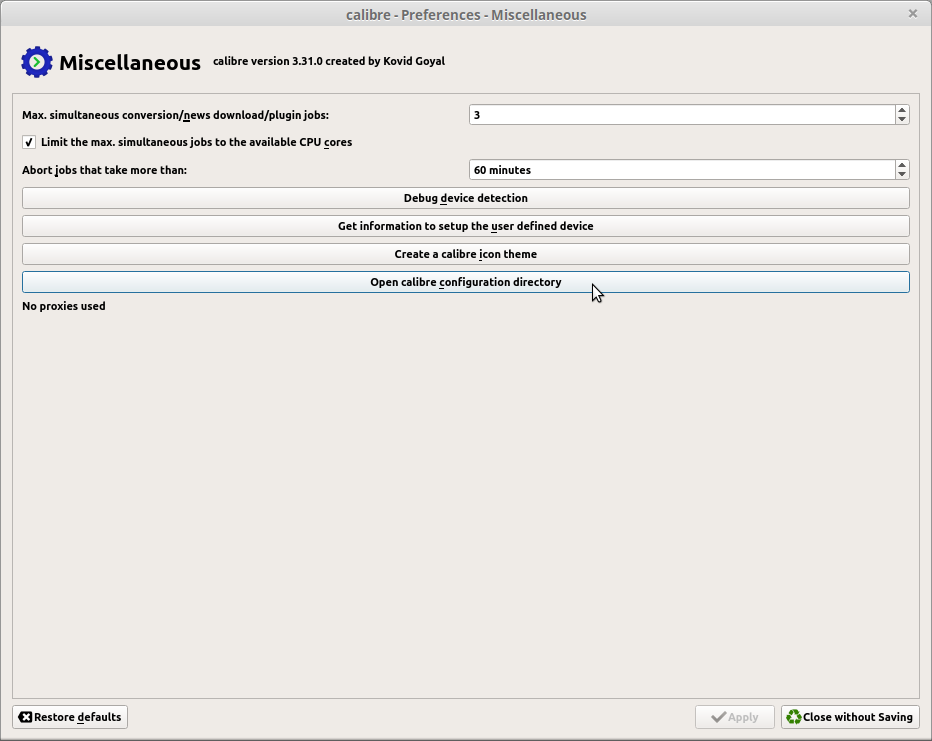932x741 pixels.
Task: Increase abort jobs time up arrow
Action: (x=902, y=165)
